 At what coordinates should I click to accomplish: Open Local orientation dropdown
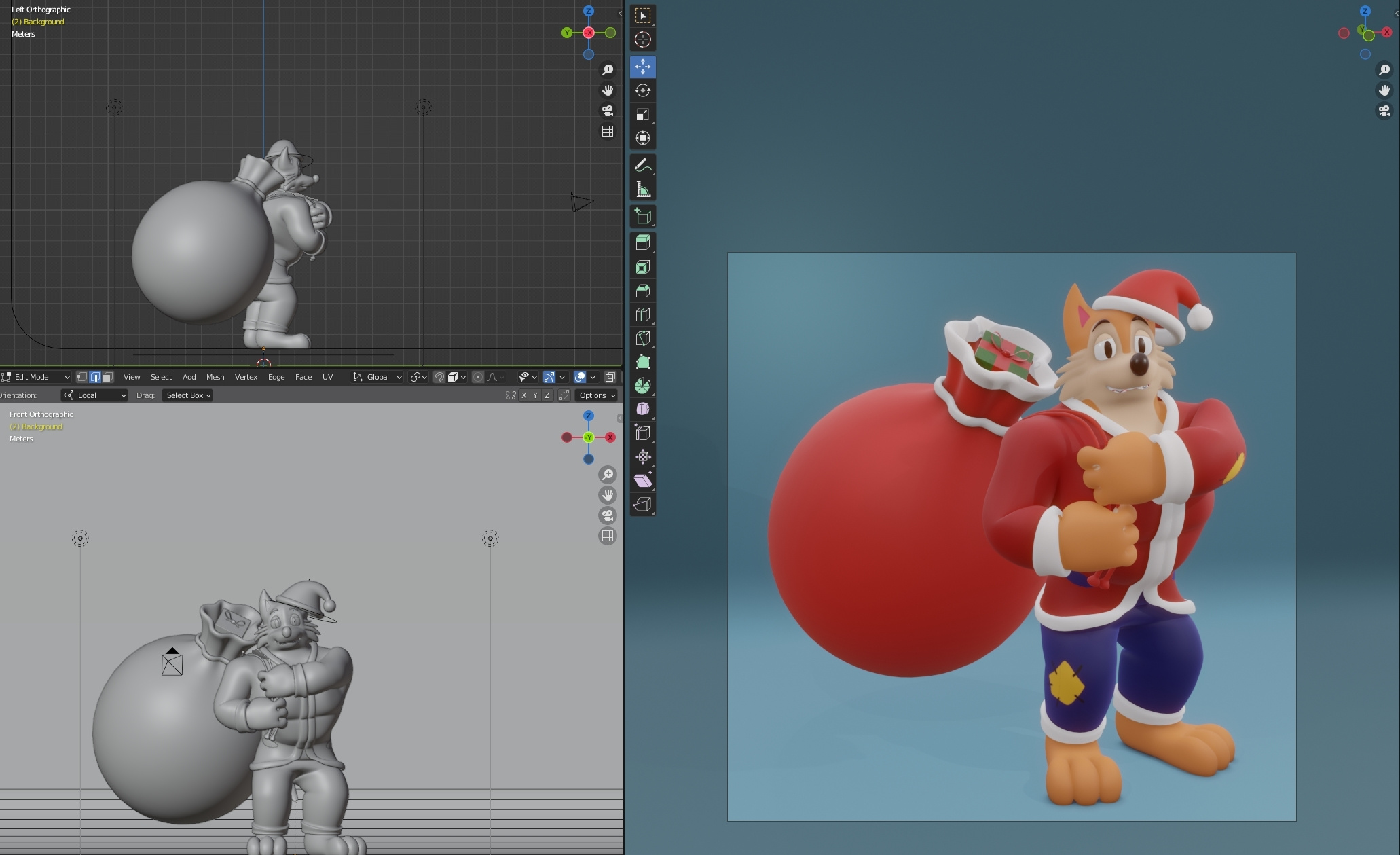(x=94, y=395)
